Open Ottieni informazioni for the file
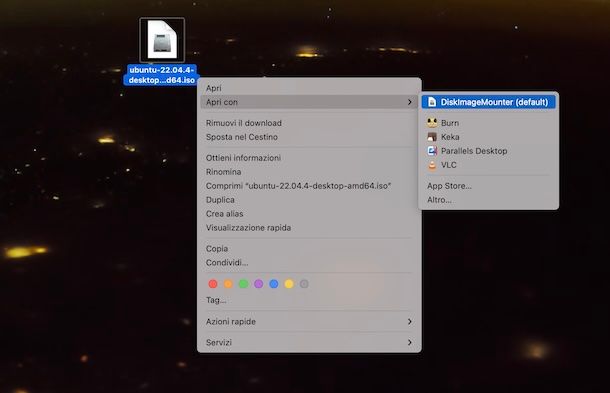 (309, 158)
